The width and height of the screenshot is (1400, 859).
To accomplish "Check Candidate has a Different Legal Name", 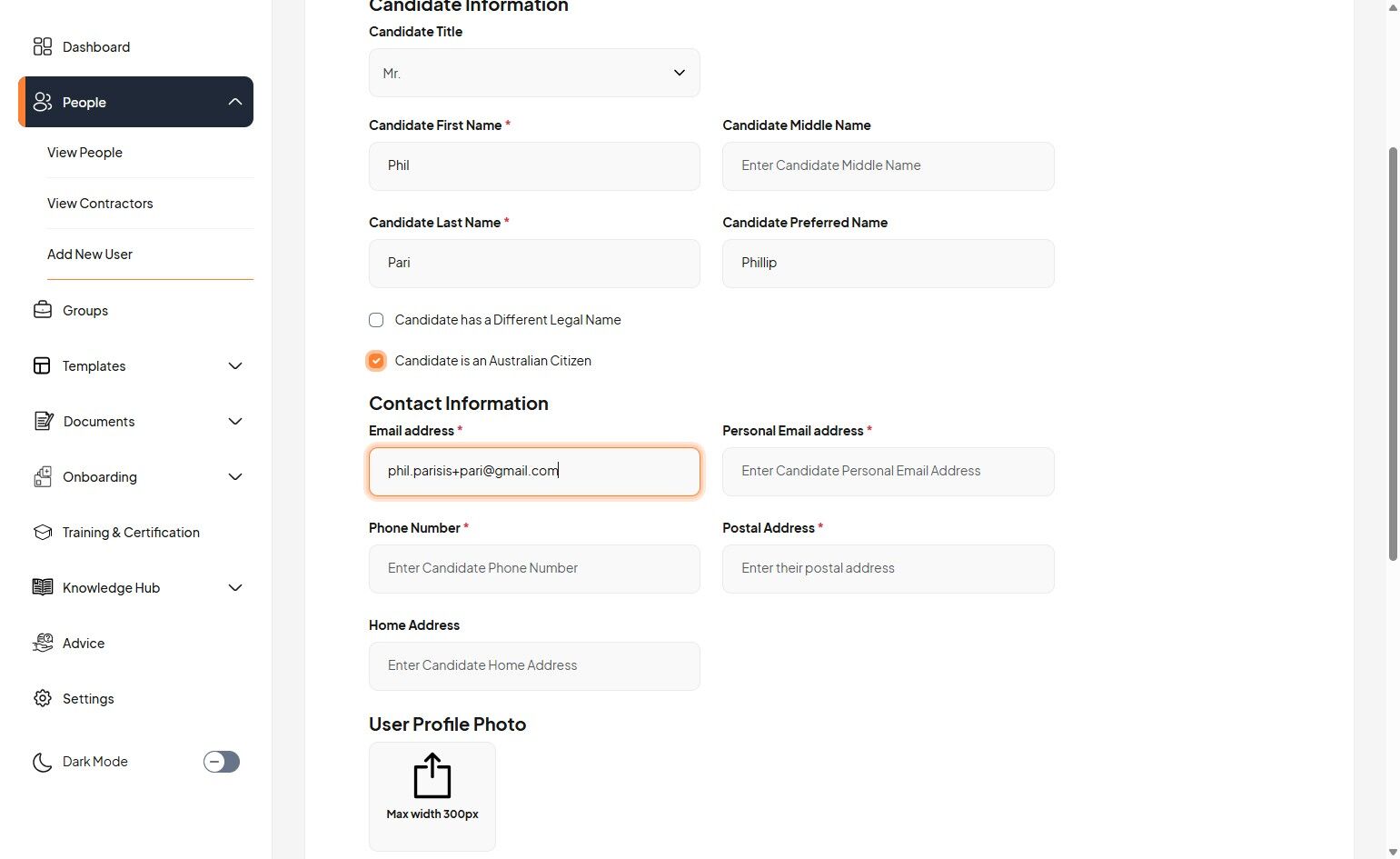I will (x=376, y=320).
